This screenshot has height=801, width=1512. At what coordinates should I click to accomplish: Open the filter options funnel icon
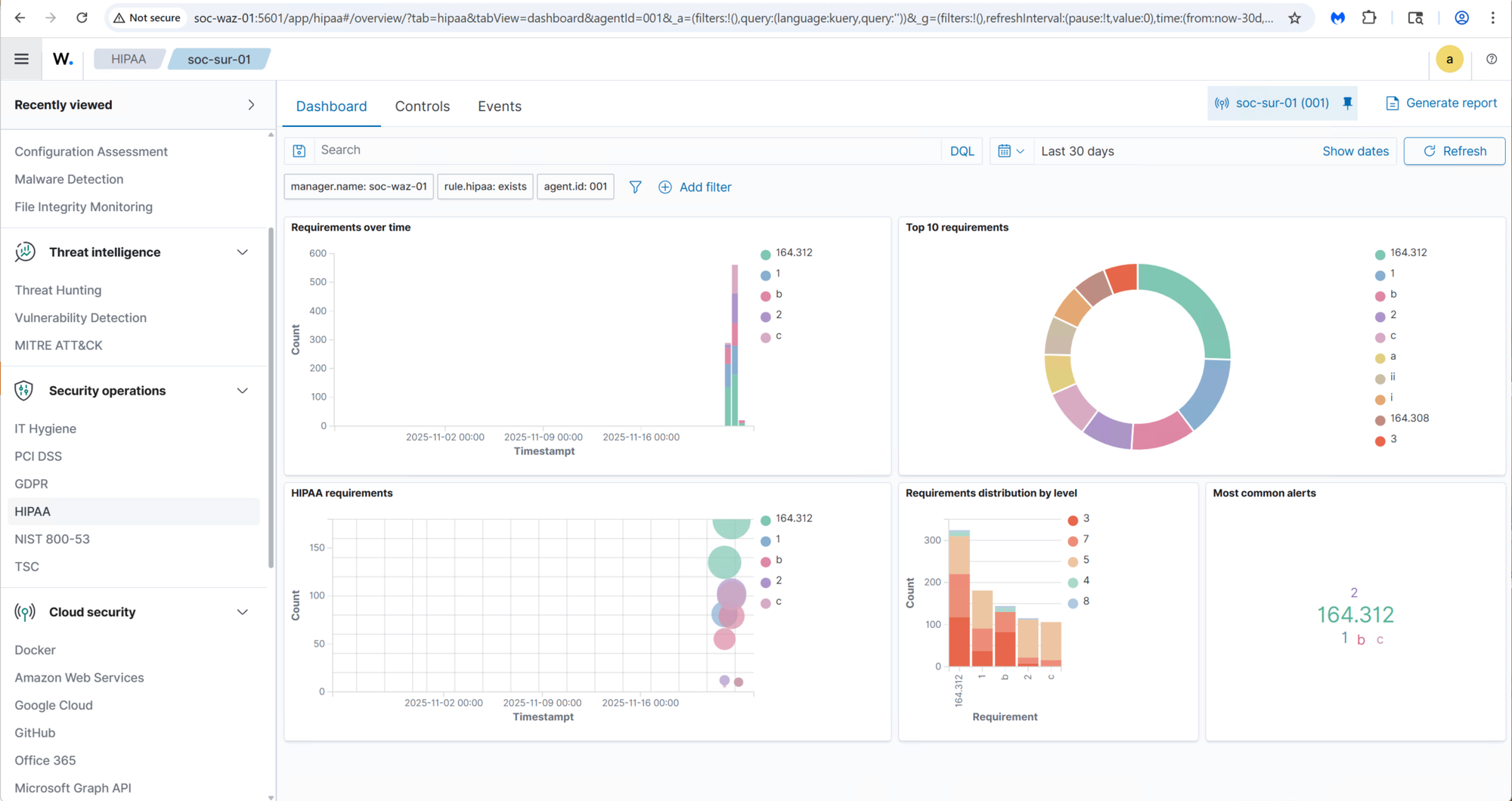tap(635, 187)
